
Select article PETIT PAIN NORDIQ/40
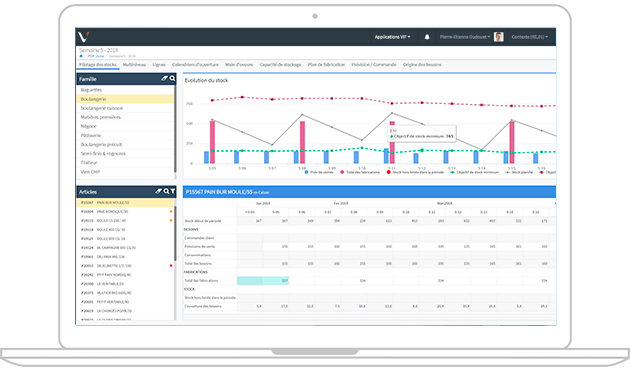tap(125, 275)
